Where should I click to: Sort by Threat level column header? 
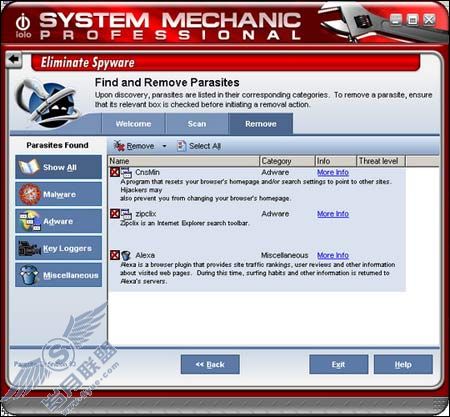pyautogui.click(x=381, y=161)
